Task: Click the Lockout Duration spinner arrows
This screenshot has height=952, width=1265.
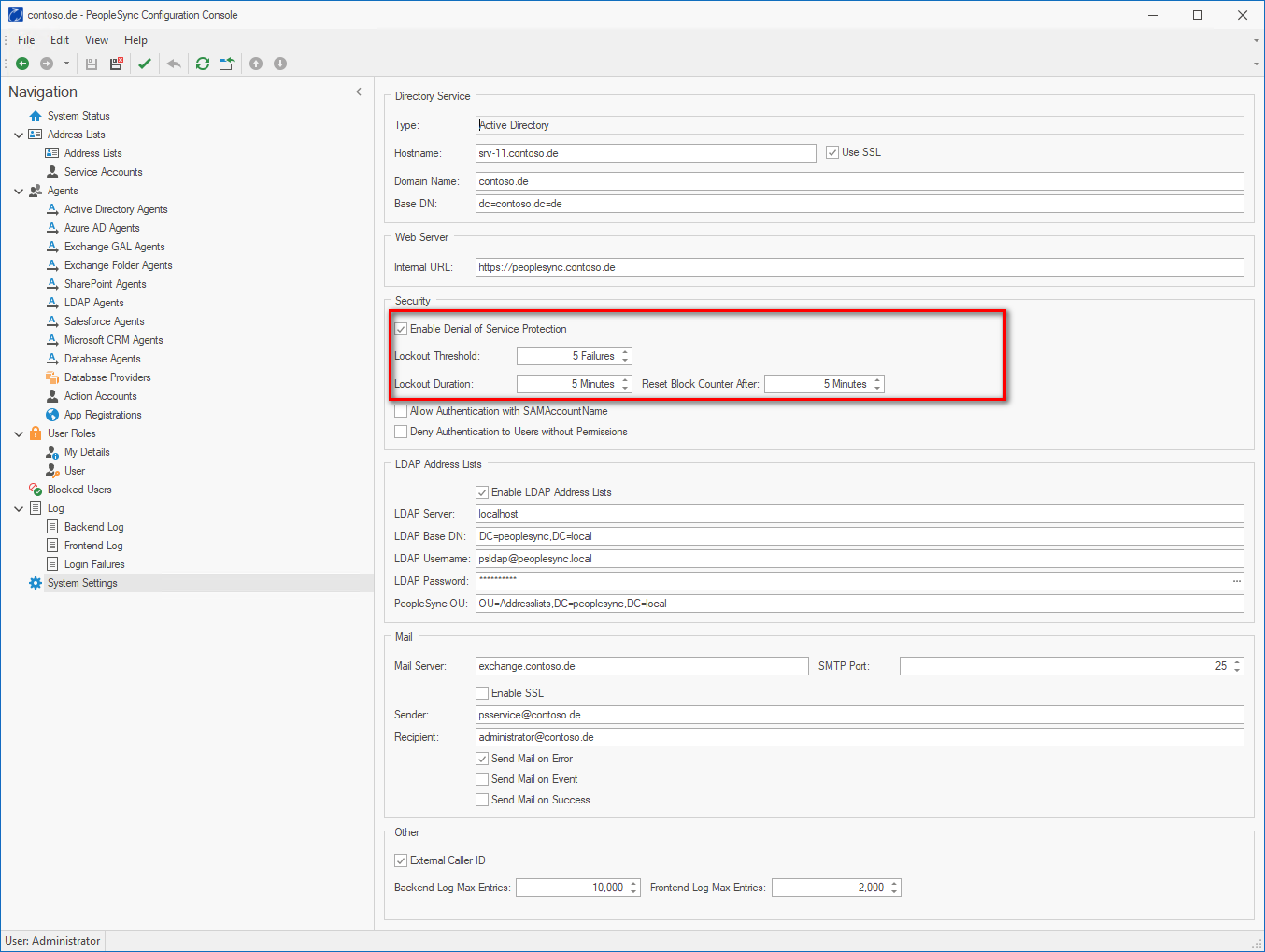Action: tap(625, 384)
